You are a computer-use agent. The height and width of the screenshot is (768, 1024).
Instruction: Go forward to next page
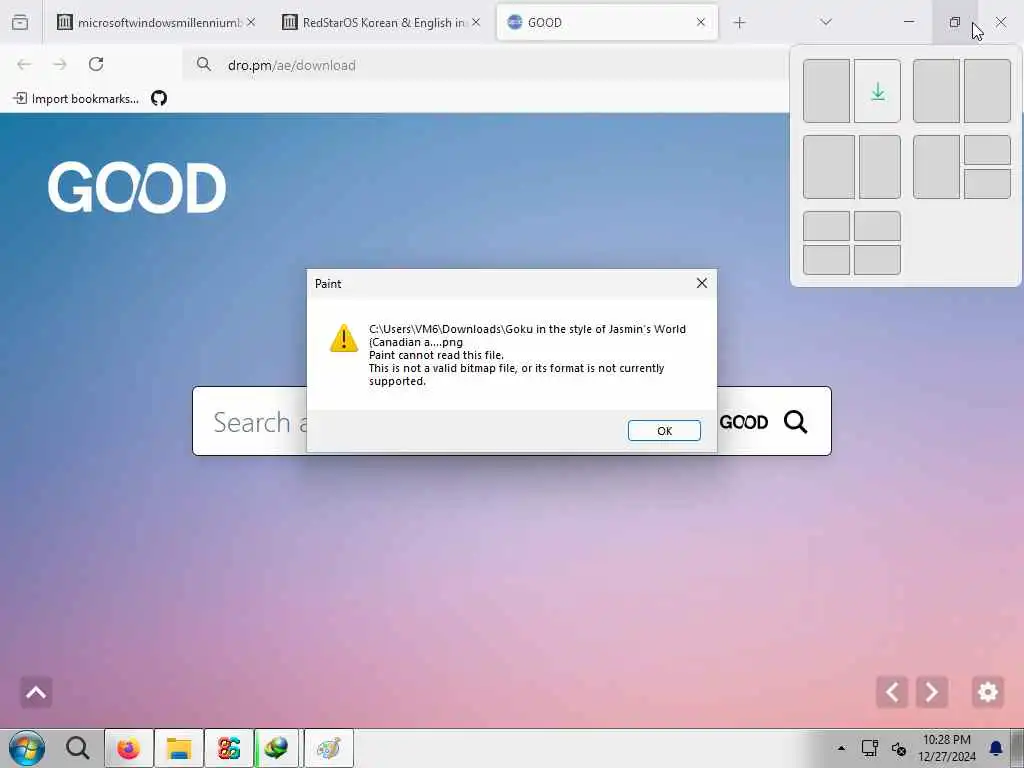[x=60, y=64]
